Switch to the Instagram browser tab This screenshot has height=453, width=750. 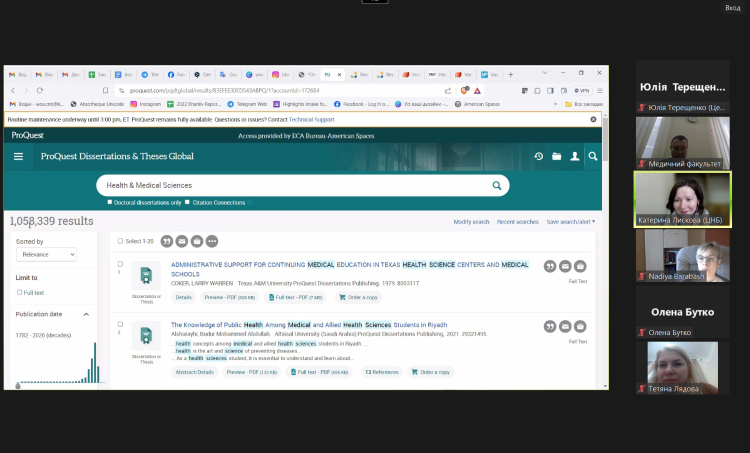click(x=281, y=75)
